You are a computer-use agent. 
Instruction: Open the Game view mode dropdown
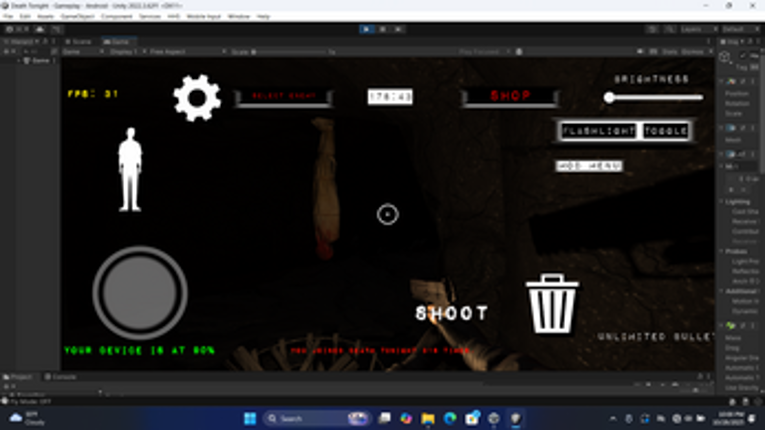[x=83, y=52]
